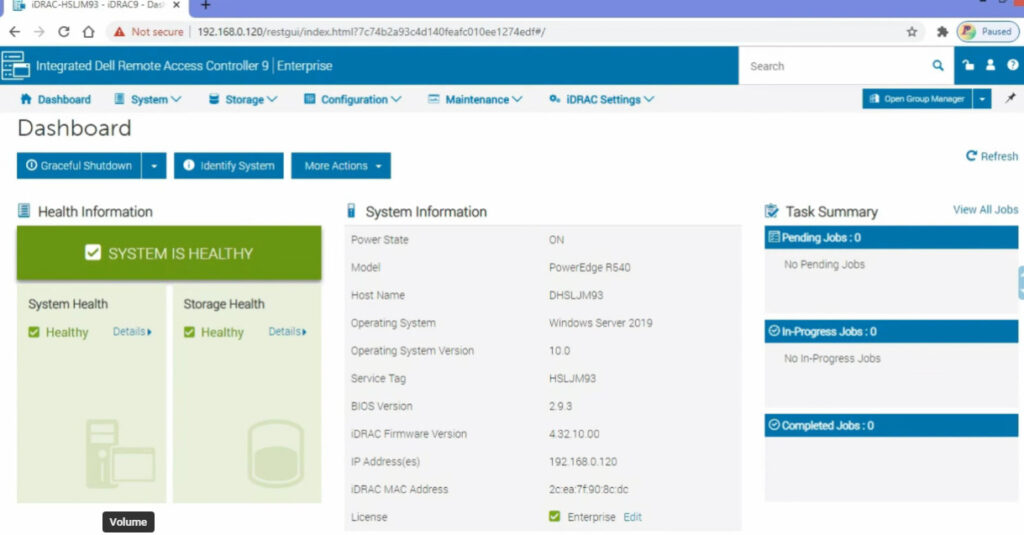Open the More Actions dropdown
This screenshot has height=535, width=1024.
pyautogui.click(x=341, y=166)
